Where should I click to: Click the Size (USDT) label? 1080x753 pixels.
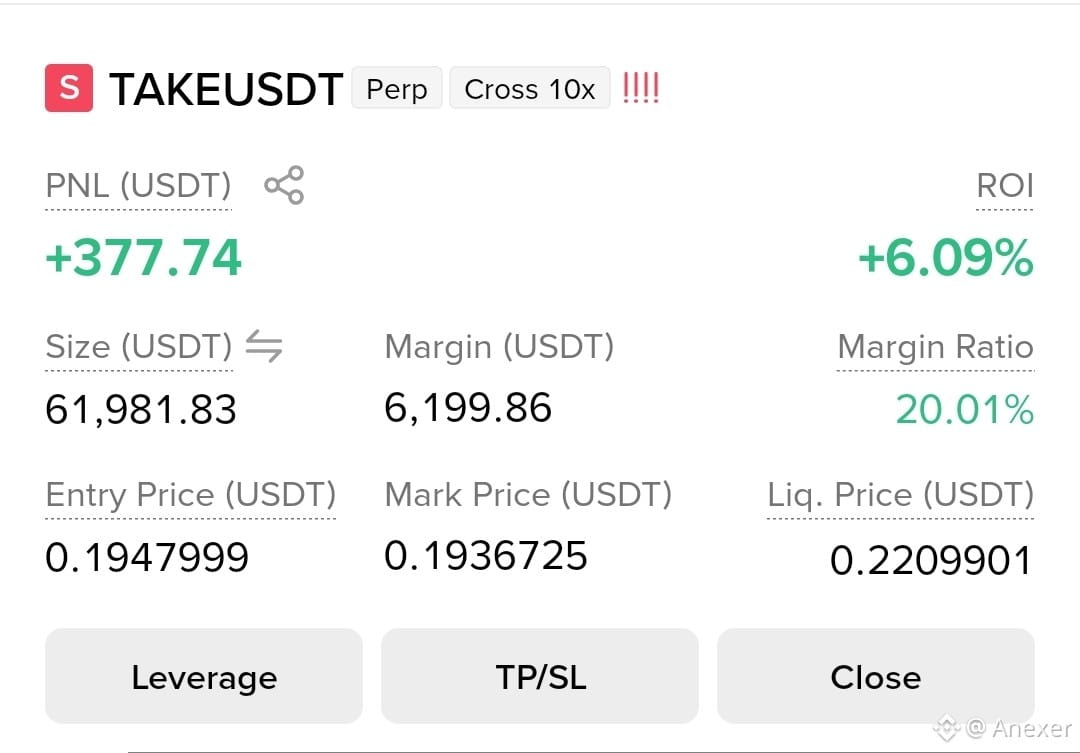click(x=139, y=347)
